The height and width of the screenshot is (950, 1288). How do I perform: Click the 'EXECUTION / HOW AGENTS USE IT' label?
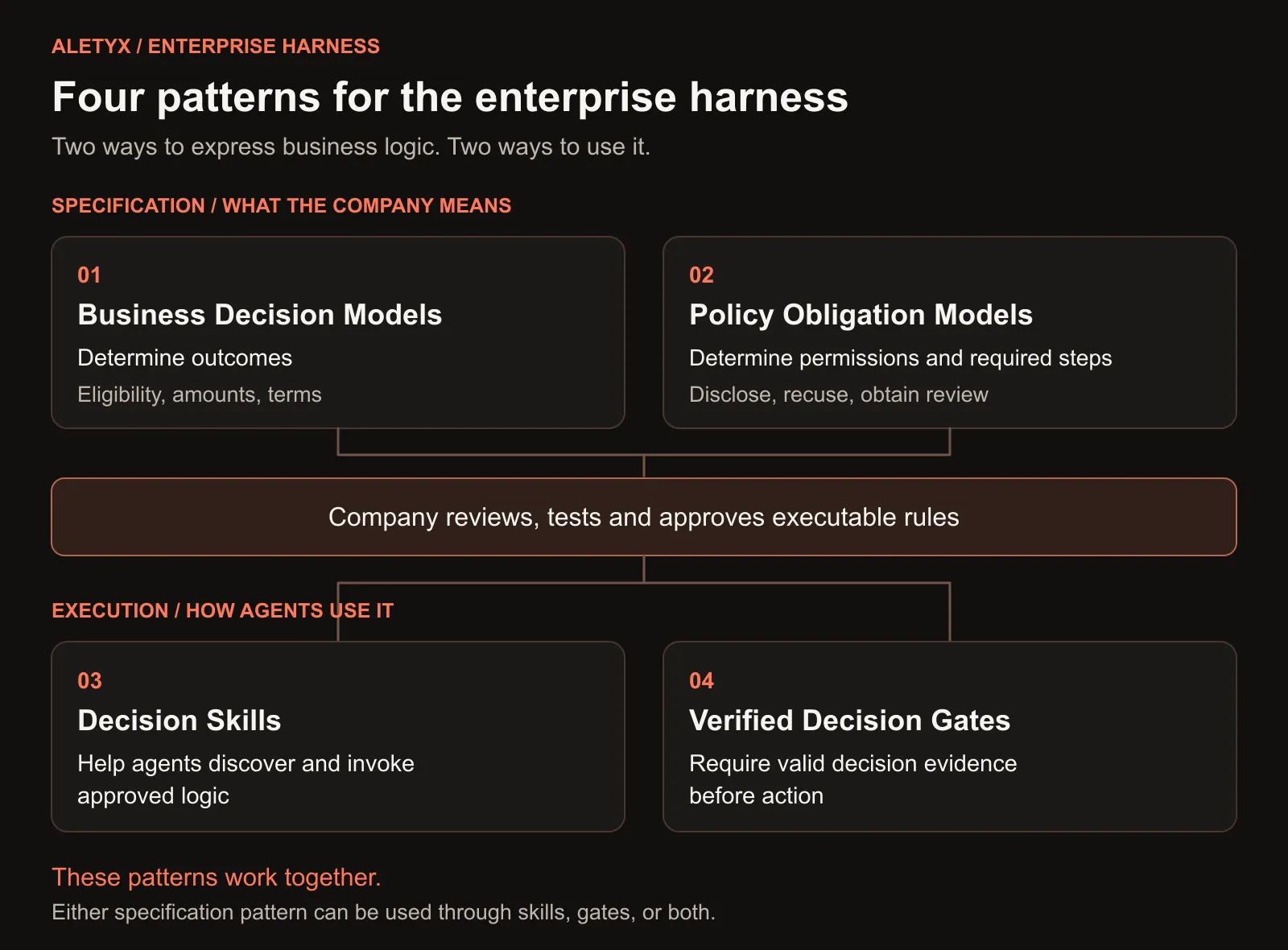point(223,610)
